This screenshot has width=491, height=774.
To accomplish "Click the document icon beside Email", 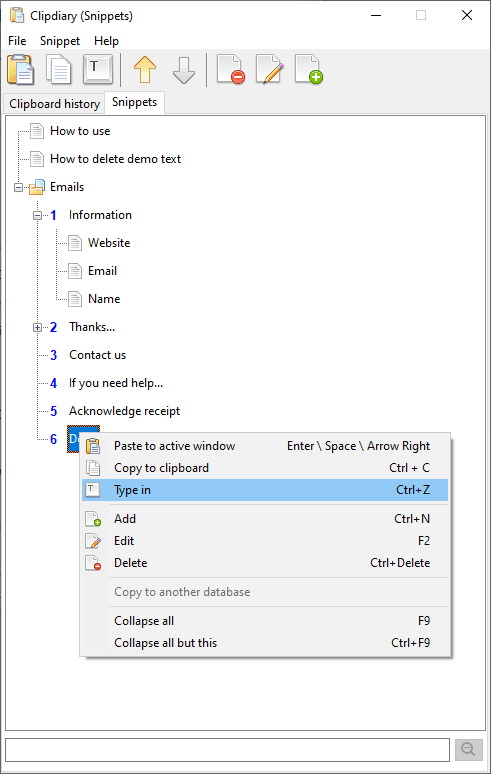I will [75, 271].
